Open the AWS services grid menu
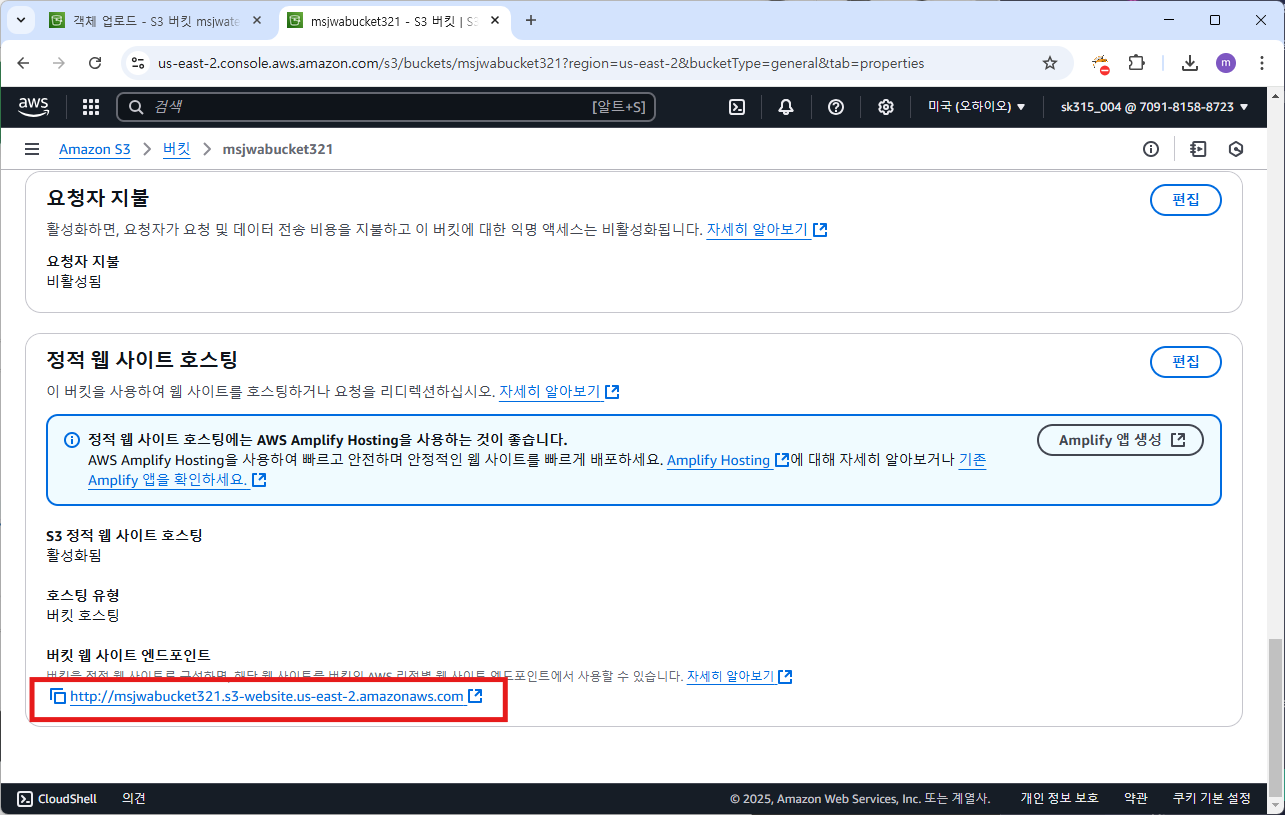This screenshot has width=1285, height=815. [x=91, y=107]
